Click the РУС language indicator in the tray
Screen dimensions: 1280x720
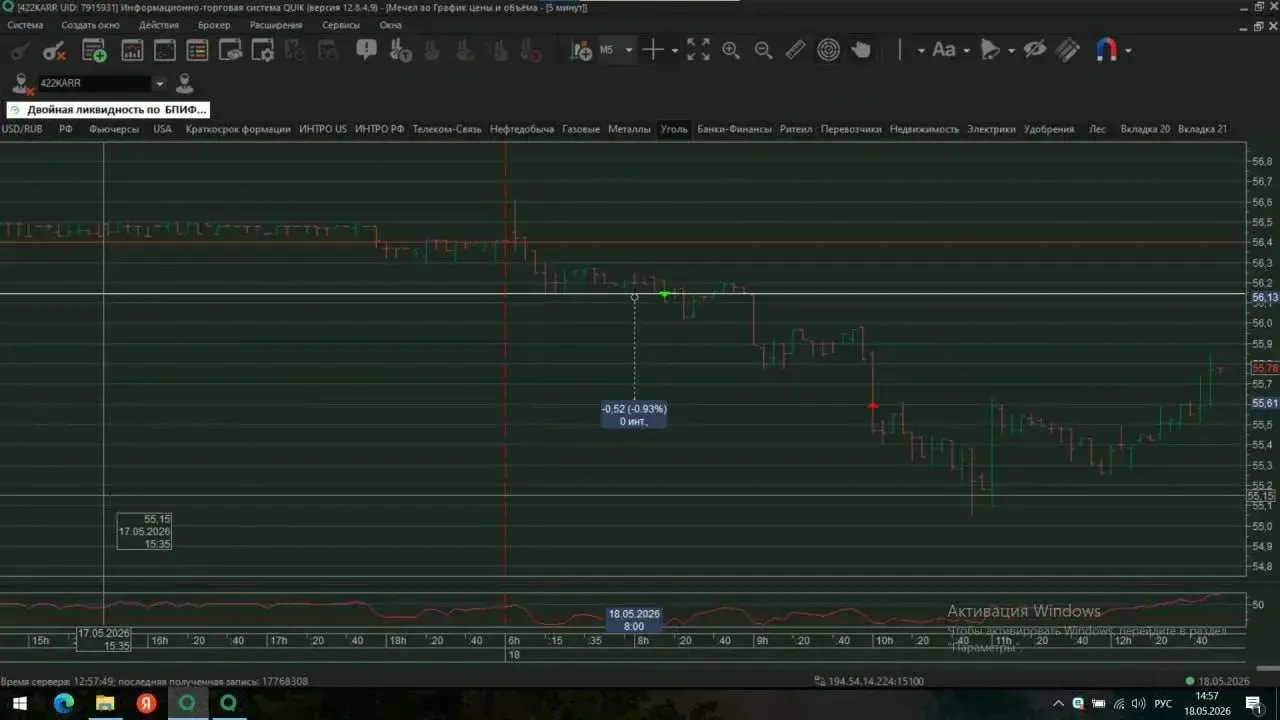[x=1163, y=704]
